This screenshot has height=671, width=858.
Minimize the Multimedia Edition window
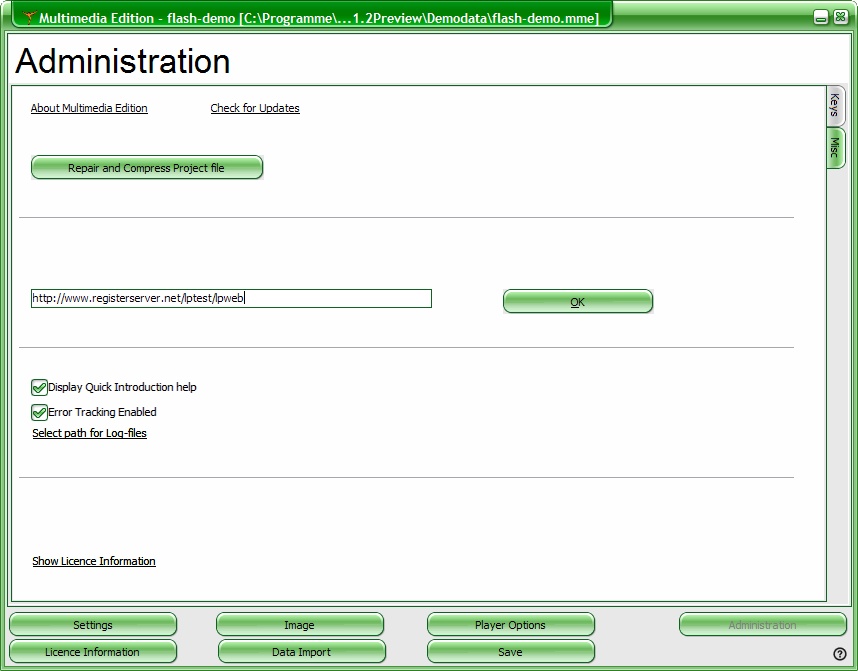click(x=820, y=18)
